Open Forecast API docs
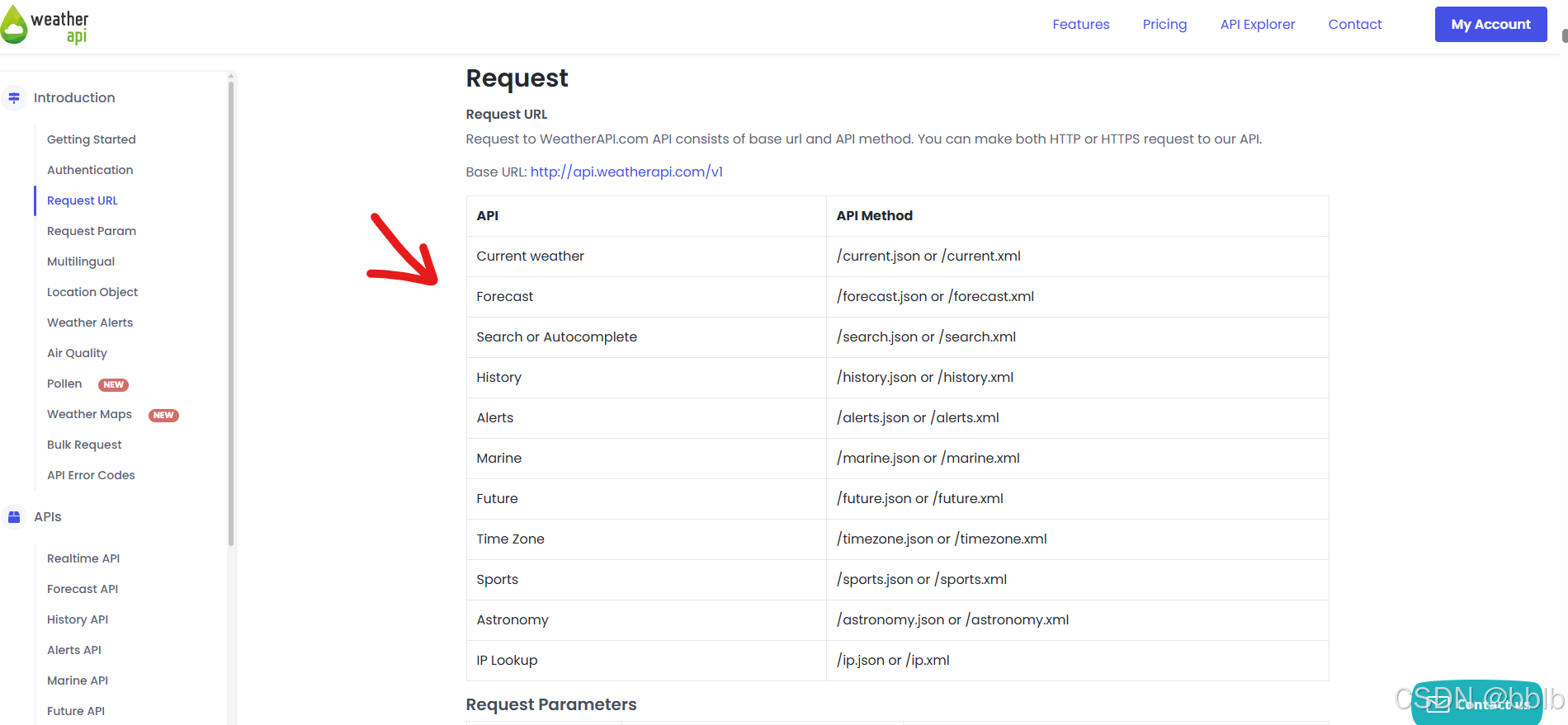 tap(83, 589)
